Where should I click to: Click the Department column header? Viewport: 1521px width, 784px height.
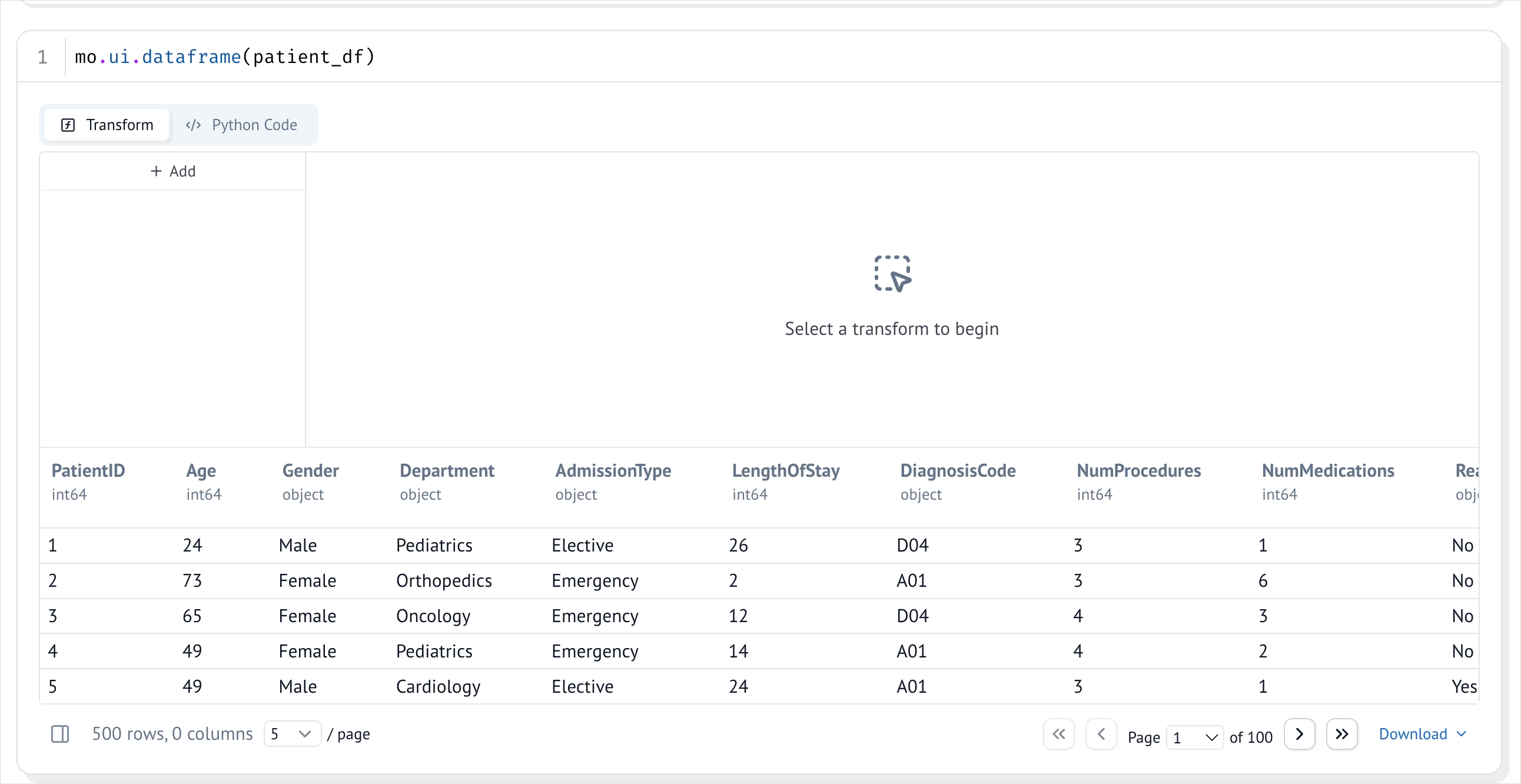point(446,470)
